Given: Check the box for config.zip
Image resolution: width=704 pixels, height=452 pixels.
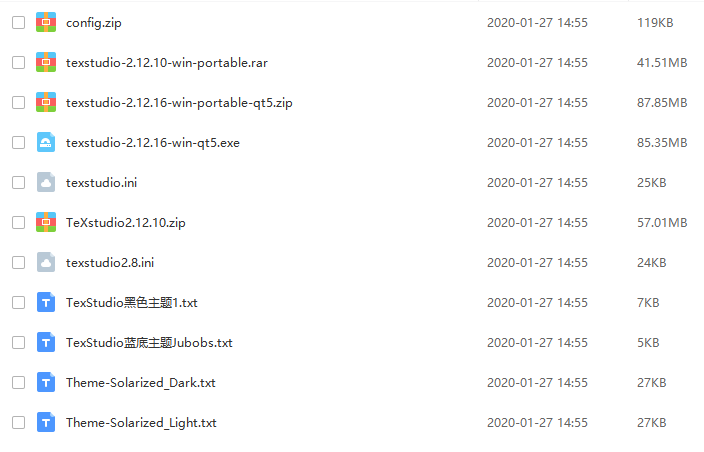Looking at the screenshot, I should 18,22.
